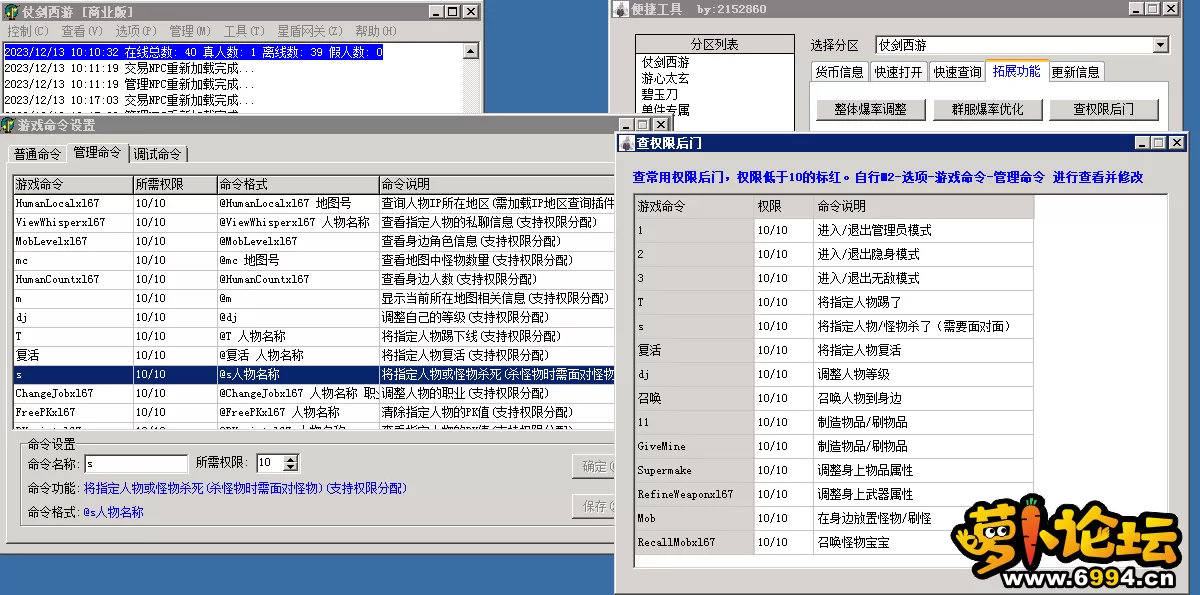Click the 游戏命令设置 window title icon

8,125
